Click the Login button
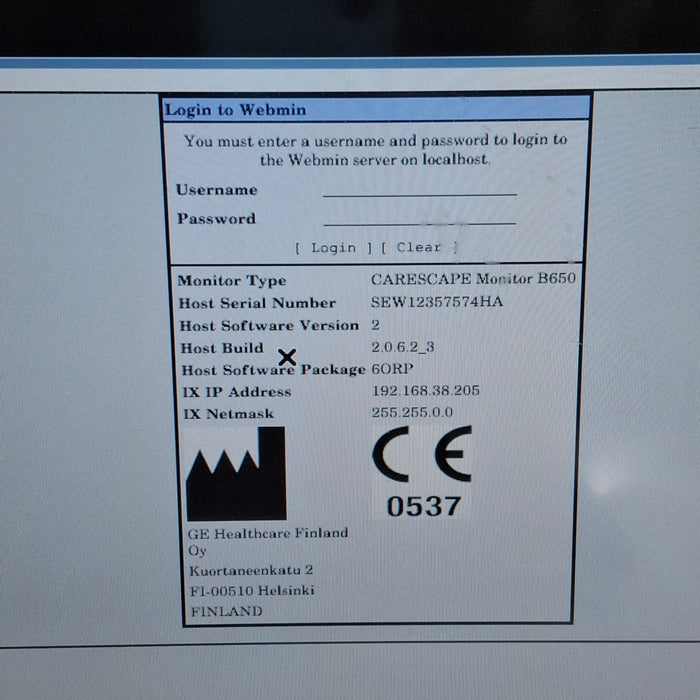Screen dimensions: 700x700 (333, 248)
